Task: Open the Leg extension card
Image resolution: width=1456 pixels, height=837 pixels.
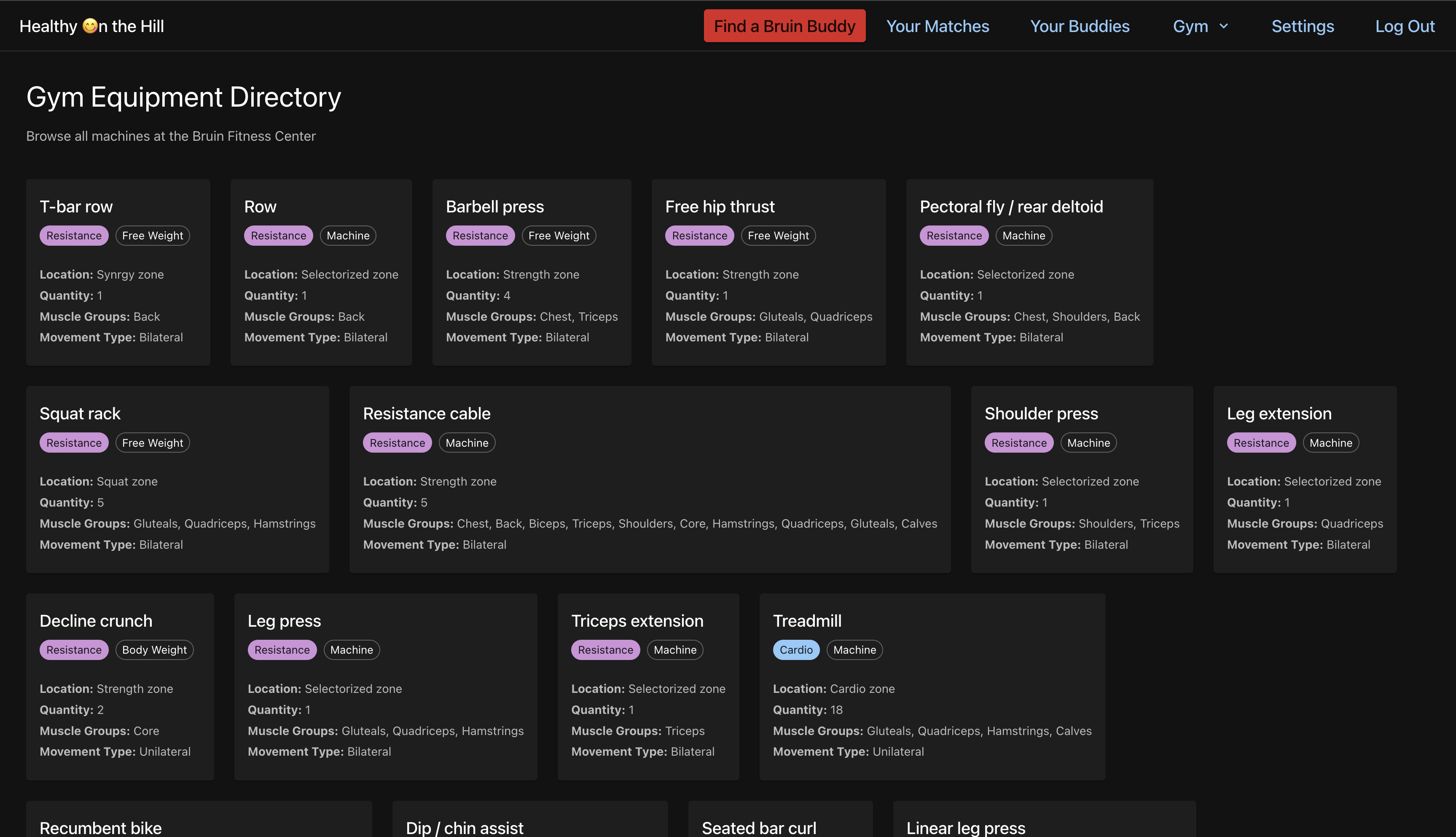Action: (1279, 413)
